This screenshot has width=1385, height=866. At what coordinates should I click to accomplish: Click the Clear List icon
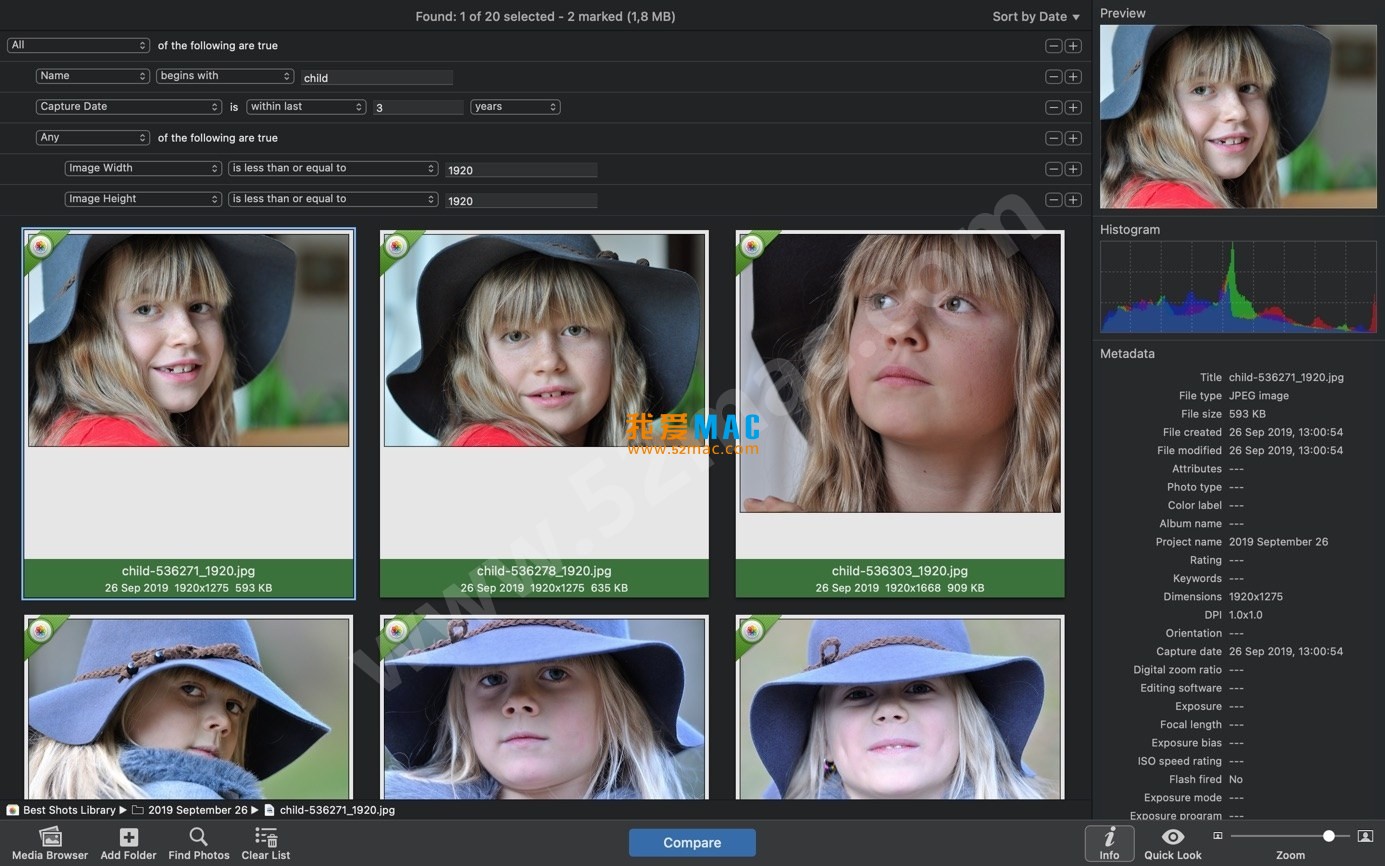pos(266,838)
